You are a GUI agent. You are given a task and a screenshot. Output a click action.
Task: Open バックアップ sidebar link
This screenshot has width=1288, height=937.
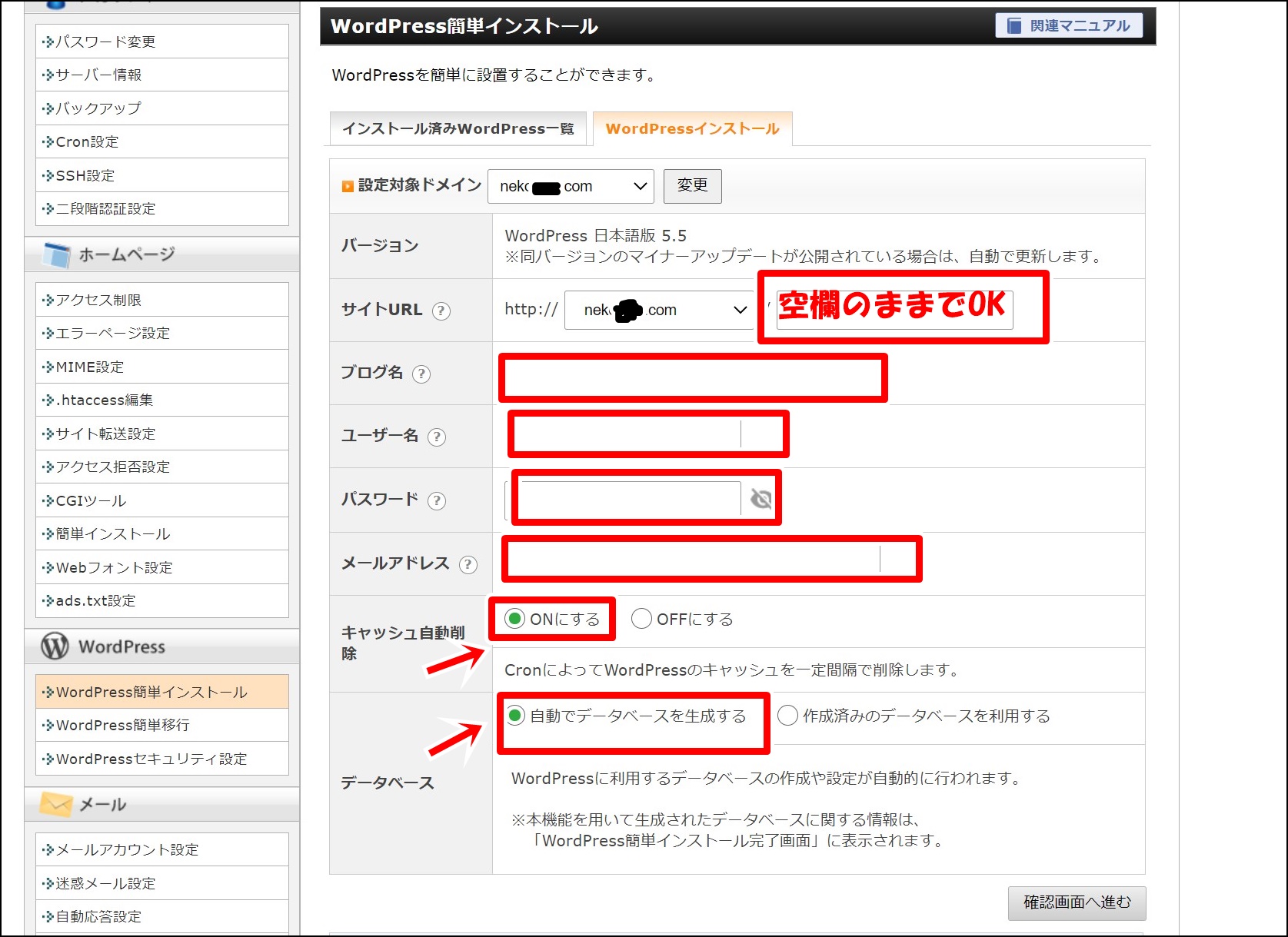point(162,108)
